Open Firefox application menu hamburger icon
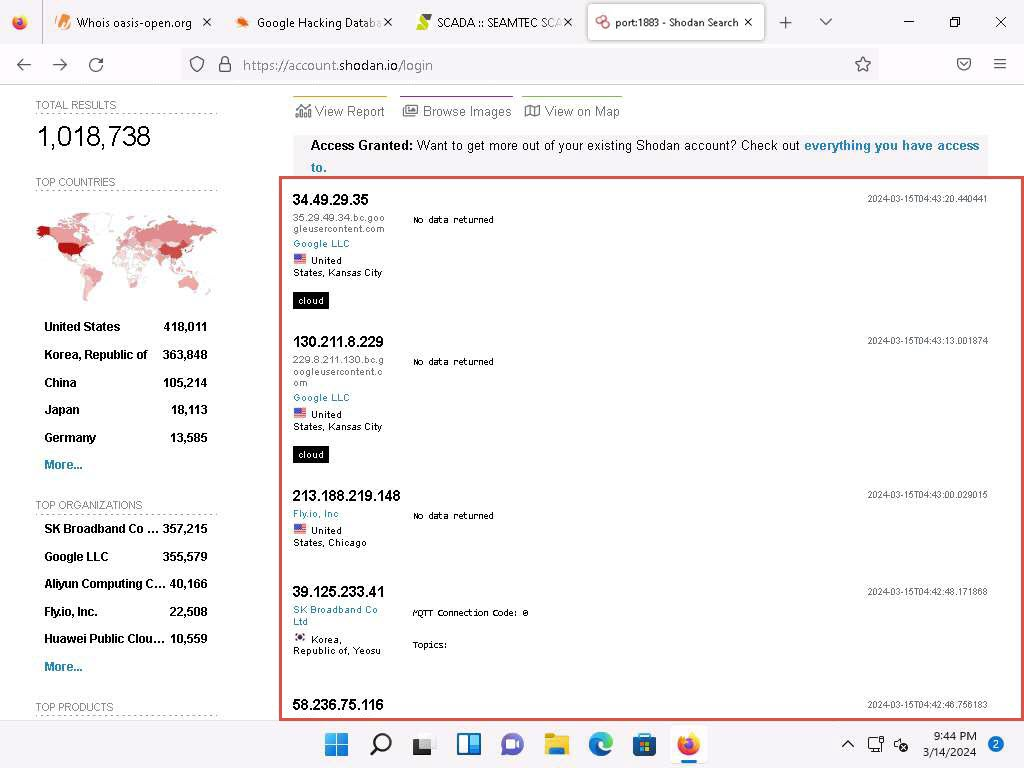 click(x=999, y=64)
